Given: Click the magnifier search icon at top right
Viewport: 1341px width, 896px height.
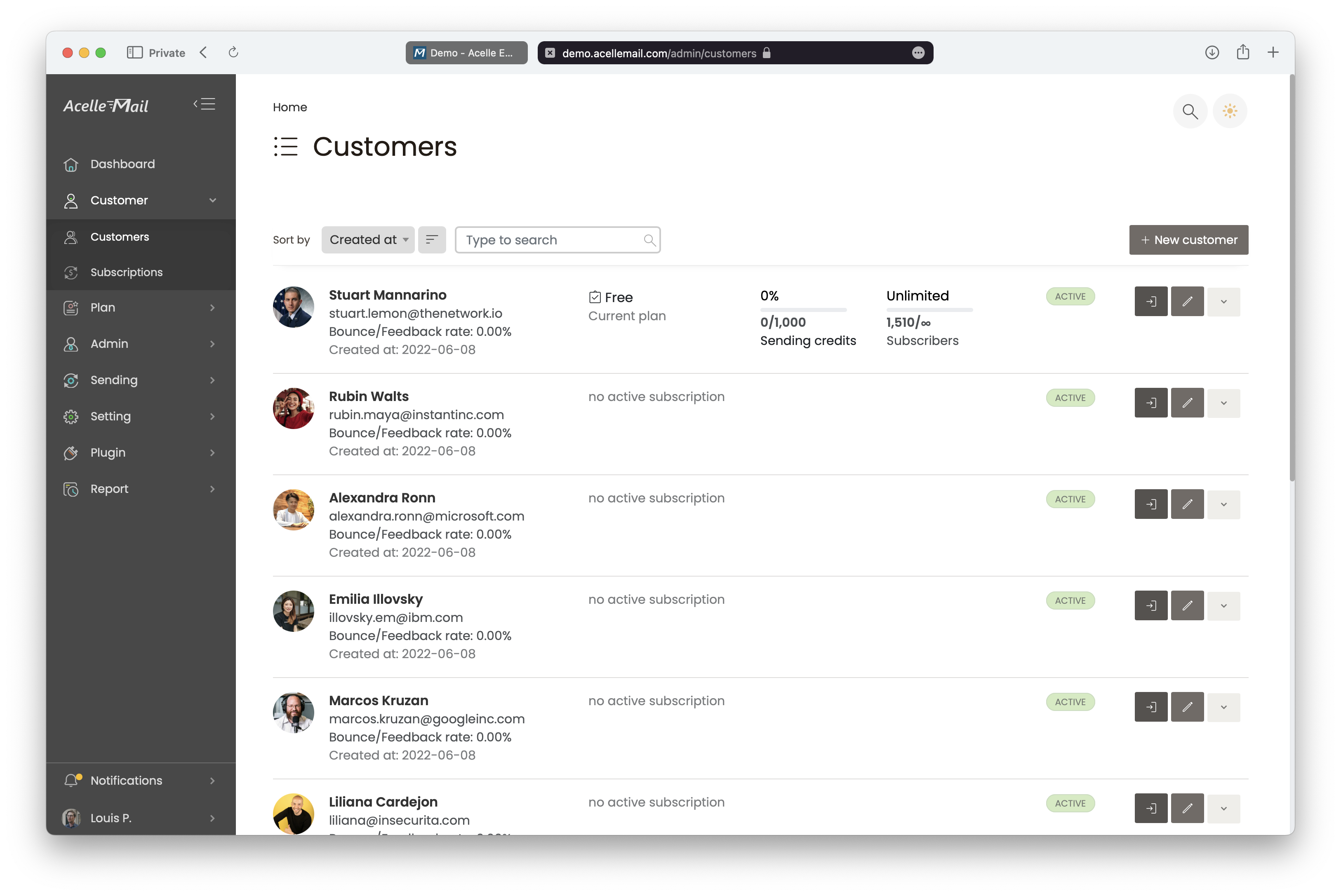Looking at the screenshot, I should [1190, 111].
